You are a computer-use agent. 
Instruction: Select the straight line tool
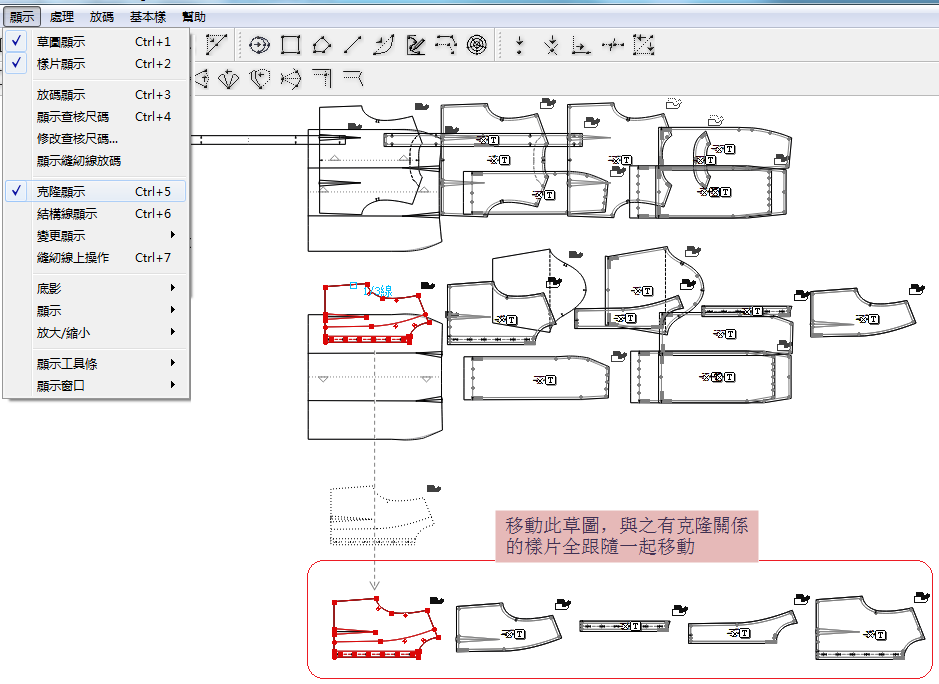click(352, 45)
